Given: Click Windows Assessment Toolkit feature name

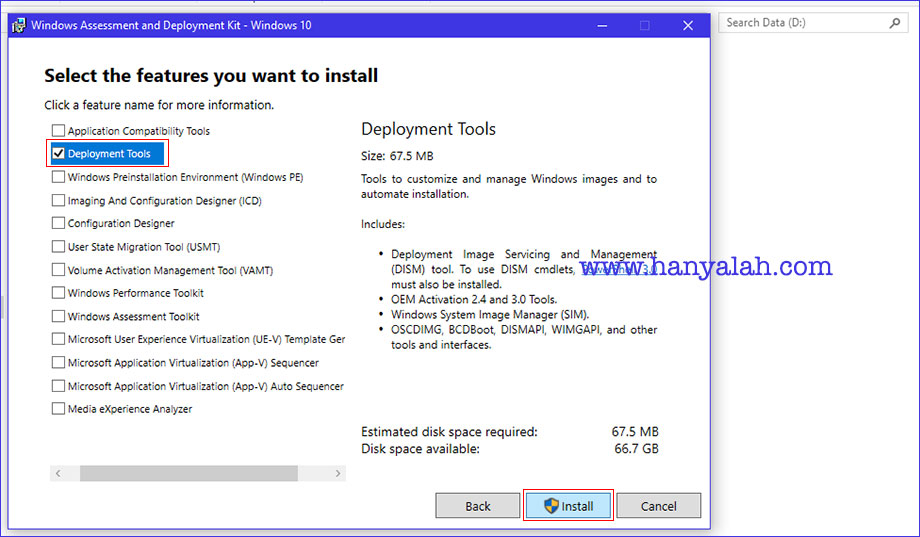Looking at the screenshot, I should click(x=133, y=316).
